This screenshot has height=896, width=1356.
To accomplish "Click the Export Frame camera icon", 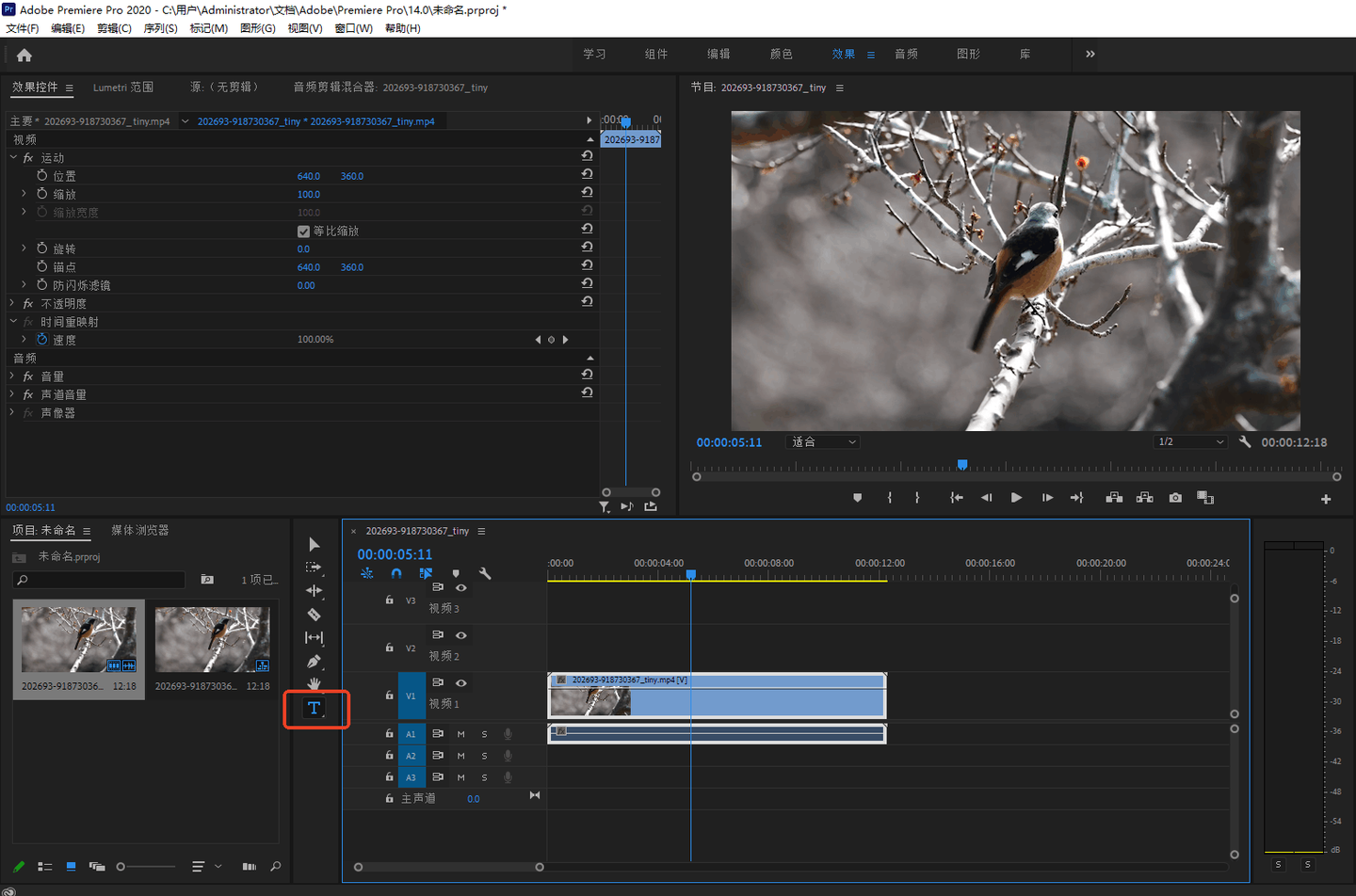I will (1175, 498).
